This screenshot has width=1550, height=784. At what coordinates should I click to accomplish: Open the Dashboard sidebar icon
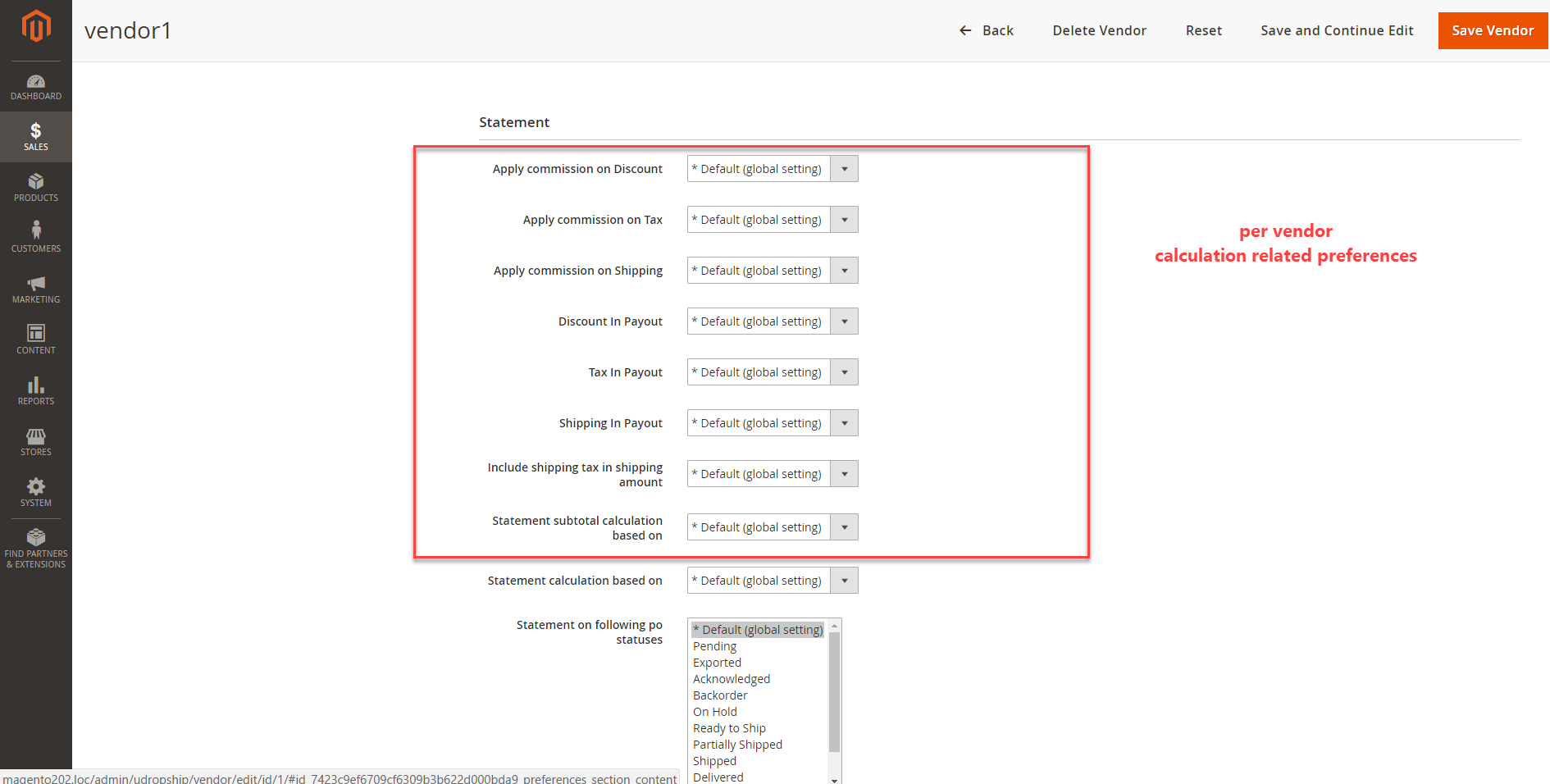[36, 87]
